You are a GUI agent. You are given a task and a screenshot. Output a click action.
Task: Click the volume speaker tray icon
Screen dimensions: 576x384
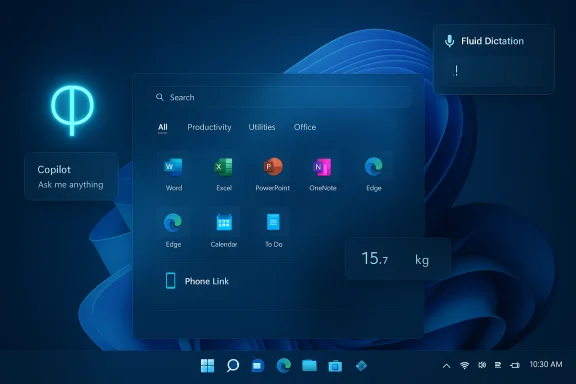point(482,365)
